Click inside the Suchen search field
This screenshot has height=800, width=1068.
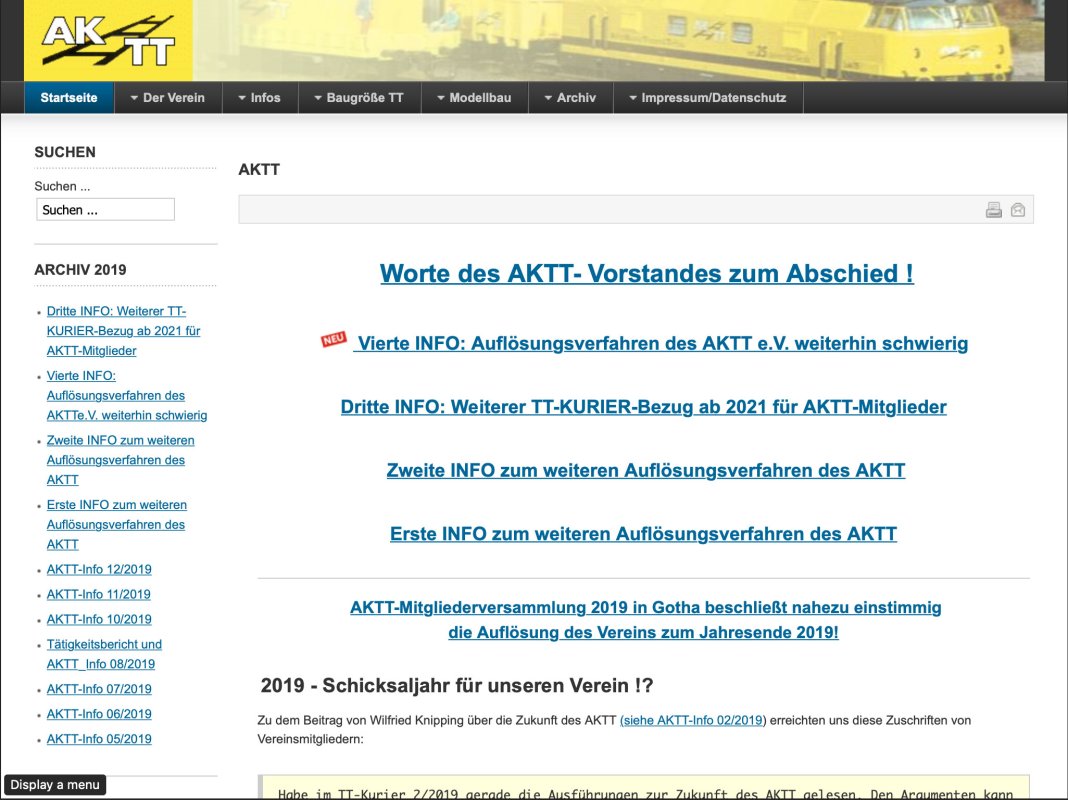(105, 209)
